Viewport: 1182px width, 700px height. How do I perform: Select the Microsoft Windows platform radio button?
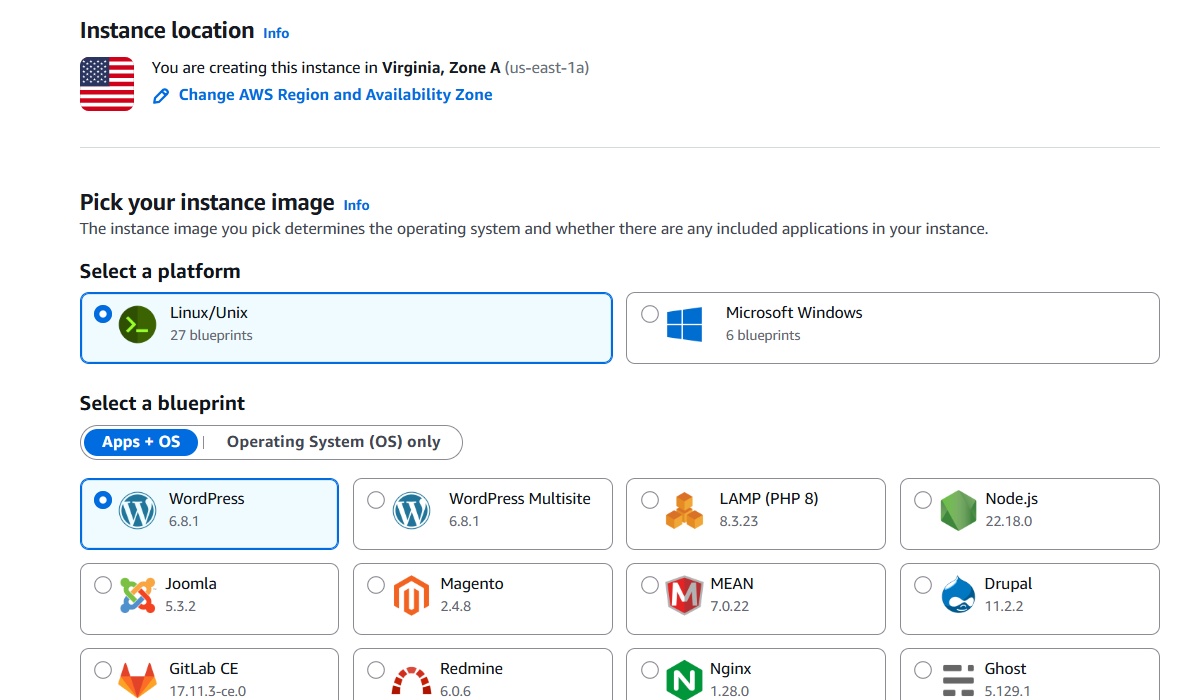[x=650, y=314]
